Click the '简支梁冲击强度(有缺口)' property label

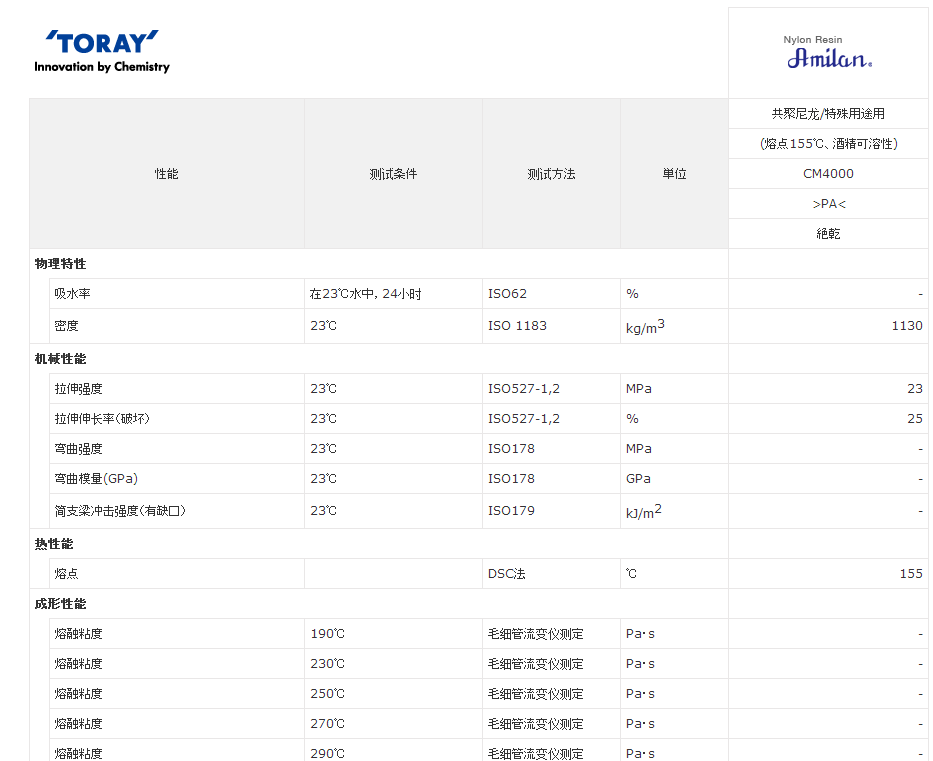[120, 511]
